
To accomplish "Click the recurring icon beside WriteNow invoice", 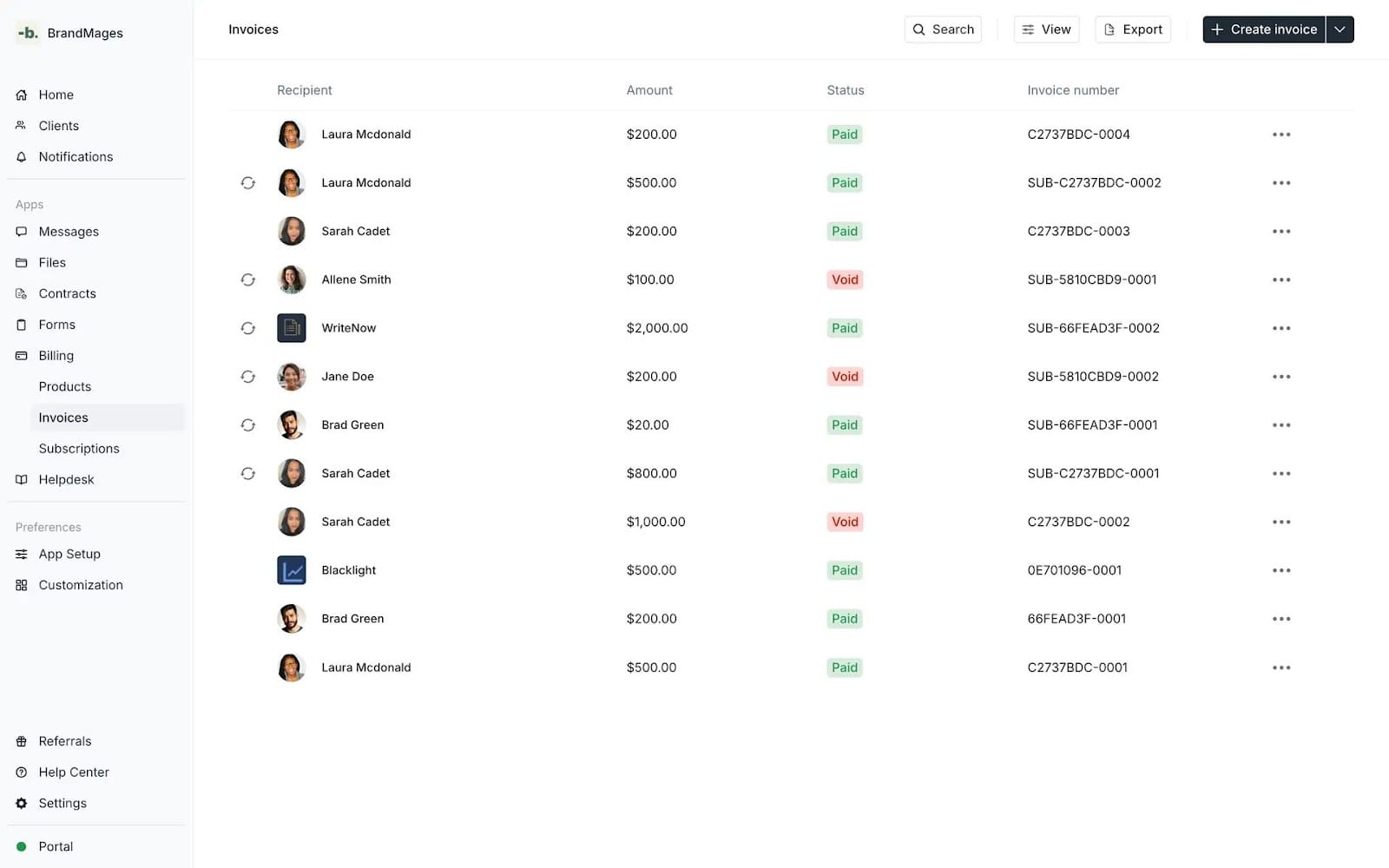I will 248,328.
